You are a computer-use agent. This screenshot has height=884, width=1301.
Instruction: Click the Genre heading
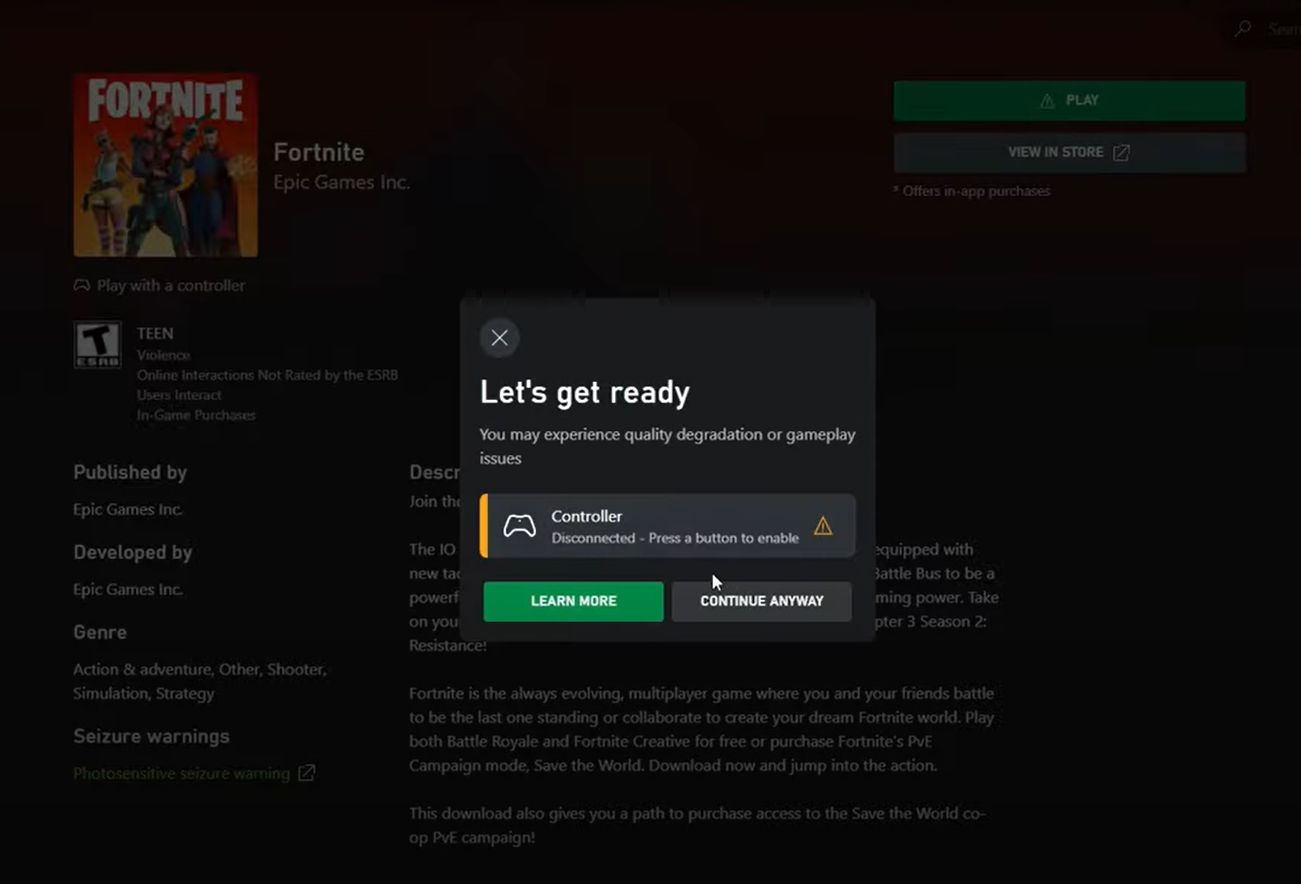pyautogui.click(x=100, y=632)
